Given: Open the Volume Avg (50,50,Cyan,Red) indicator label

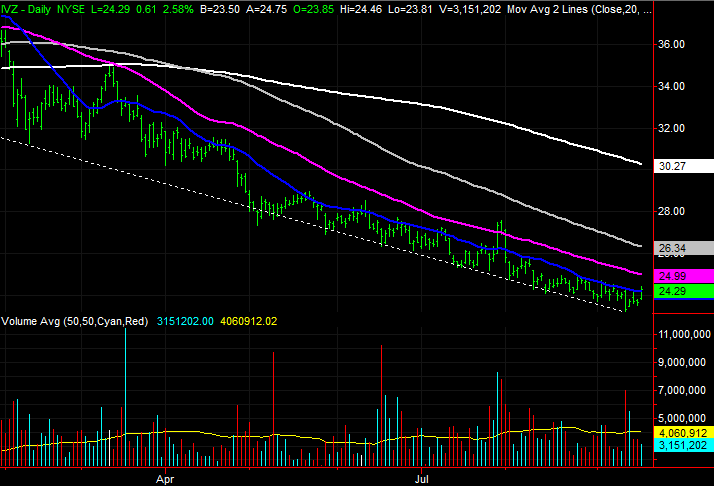Looking at the screenshot, I should click(x=75, y=322).
